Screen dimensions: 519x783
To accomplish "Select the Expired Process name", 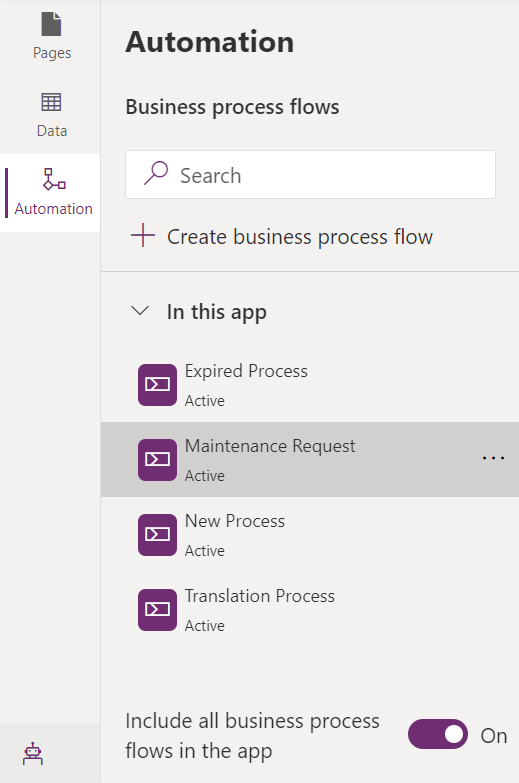I will pos(246,372).
